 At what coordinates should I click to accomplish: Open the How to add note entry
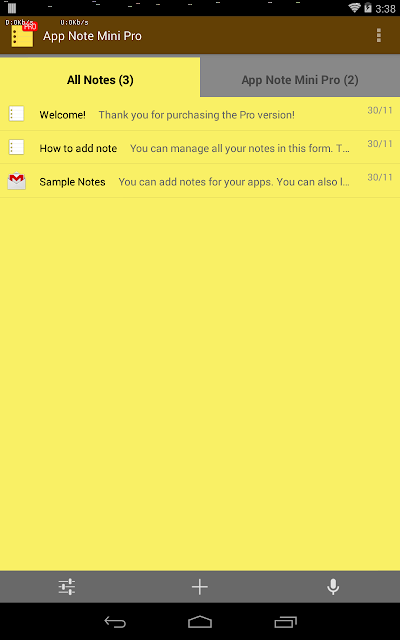[x=200, y=147]
